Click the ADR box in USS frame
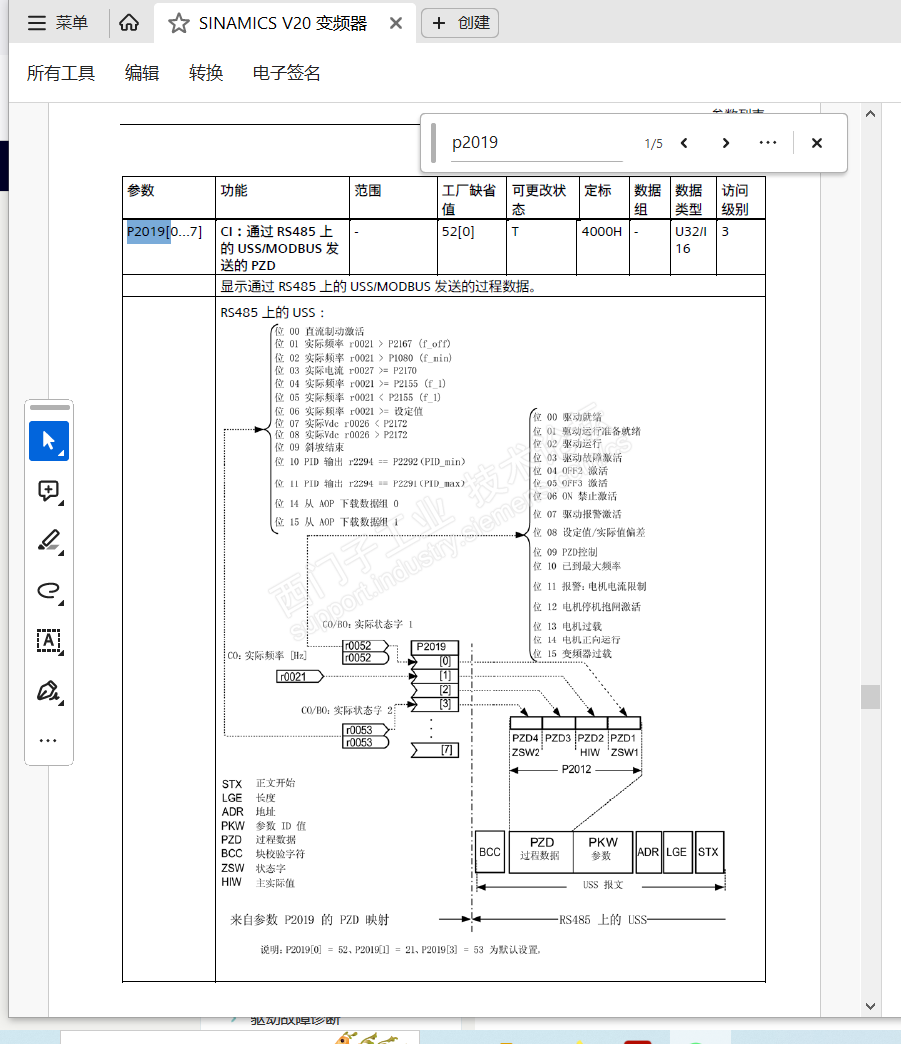Screen dimensions: 901x1044 [x=648, y=852]
